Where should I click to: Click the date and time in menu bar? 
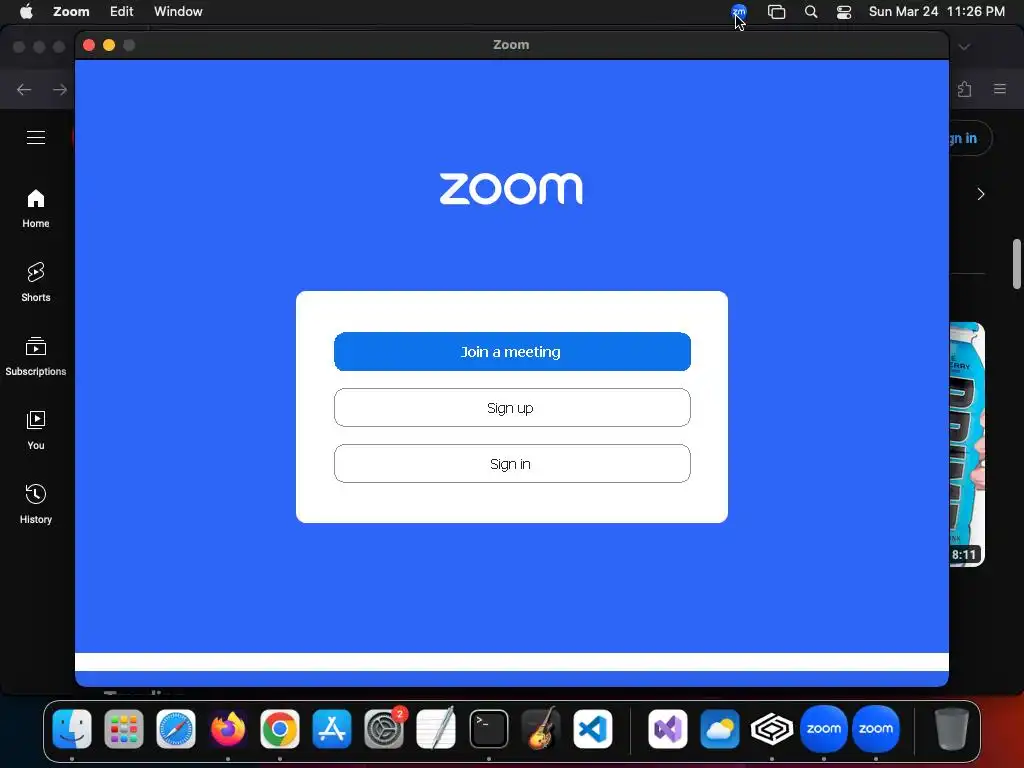coord(936,12)
